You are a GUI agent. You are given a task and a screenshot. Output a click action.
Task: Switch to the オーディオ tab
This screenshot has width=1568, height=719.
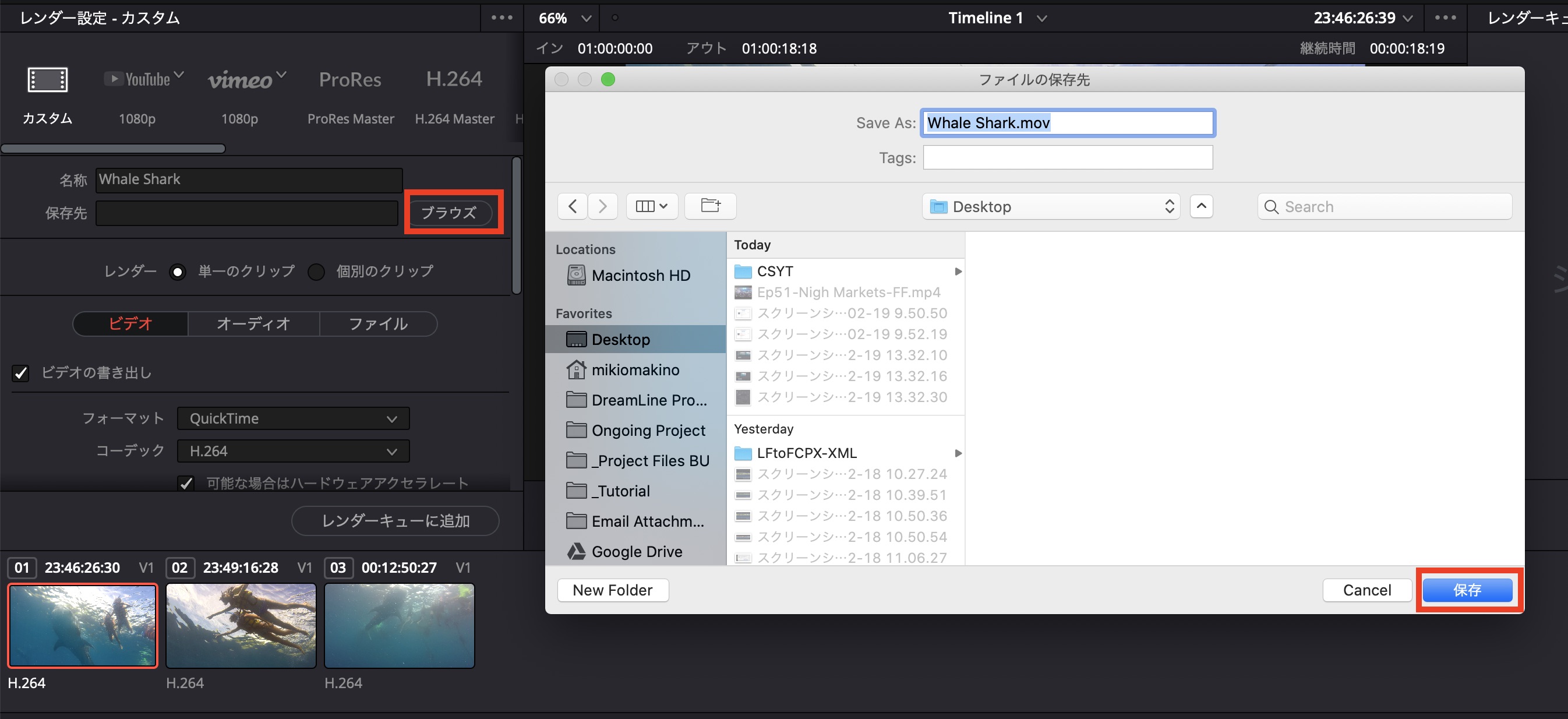tap(253, 324)
